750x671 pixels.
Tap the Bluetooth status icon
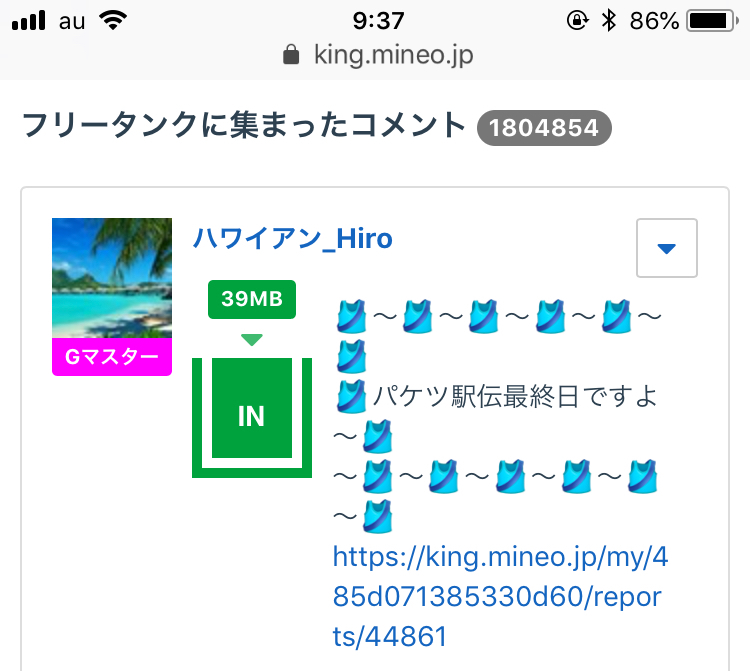click(608, 20)
